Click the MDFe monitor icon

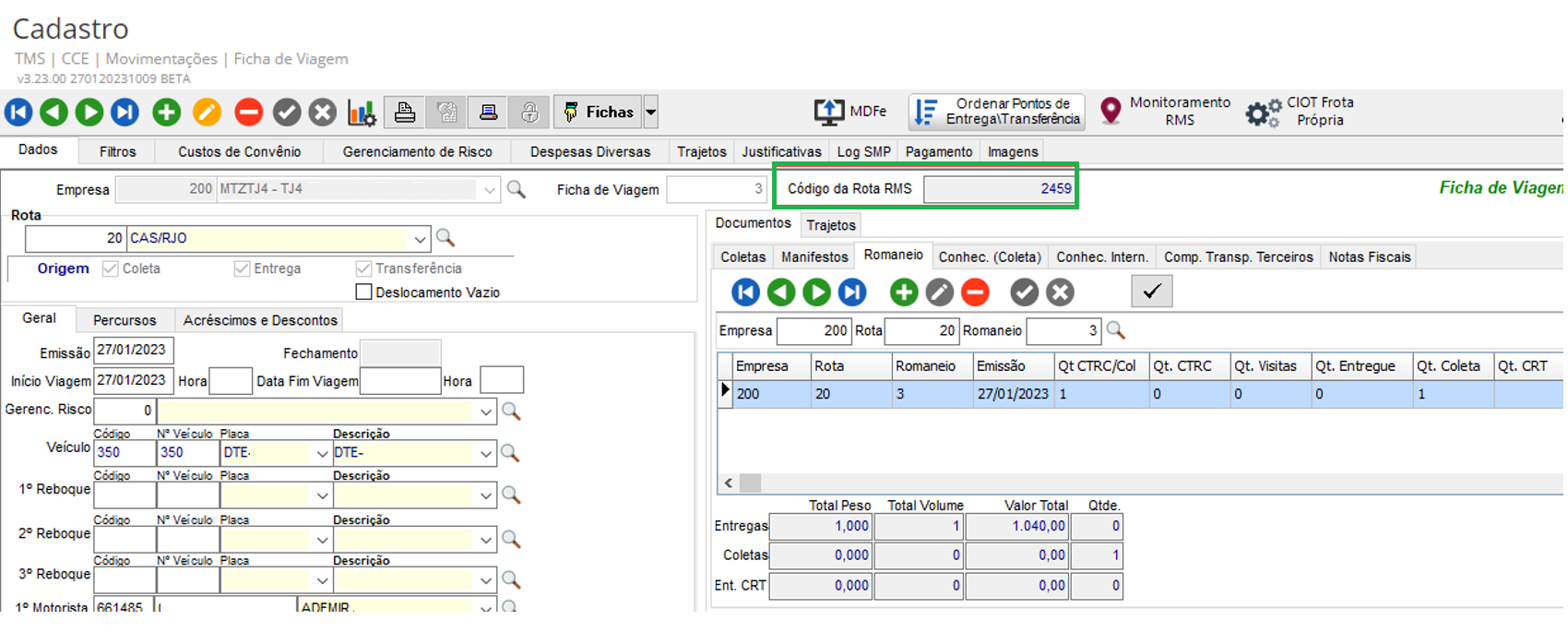point(828,112)
